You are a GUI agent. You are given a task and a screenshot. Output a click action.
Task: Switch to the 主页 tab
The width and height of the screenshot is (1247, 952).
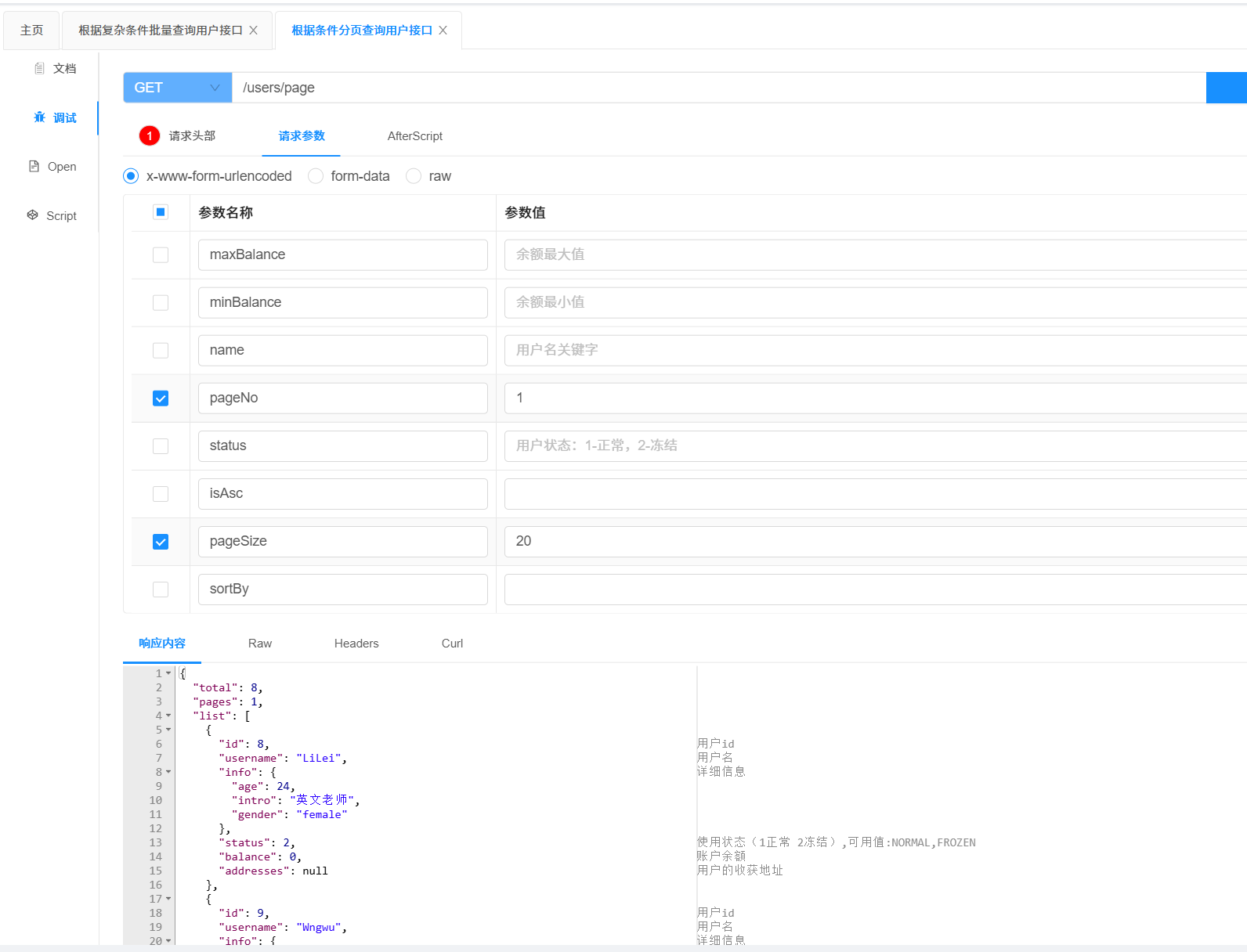[x=31, y=30]
